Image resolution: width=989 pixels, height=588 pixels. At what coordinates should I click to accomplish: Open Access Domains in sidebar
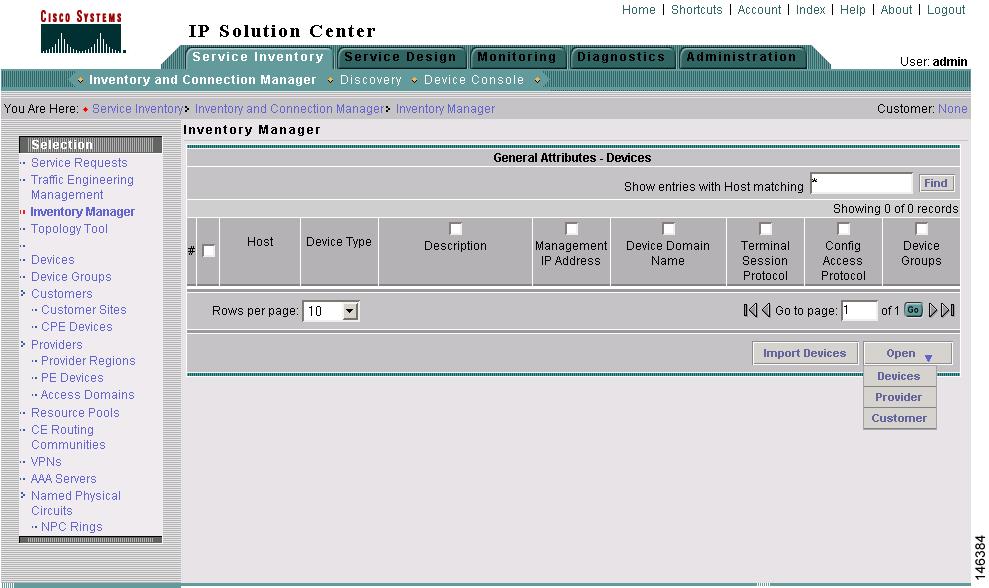(x=88, y=395)
